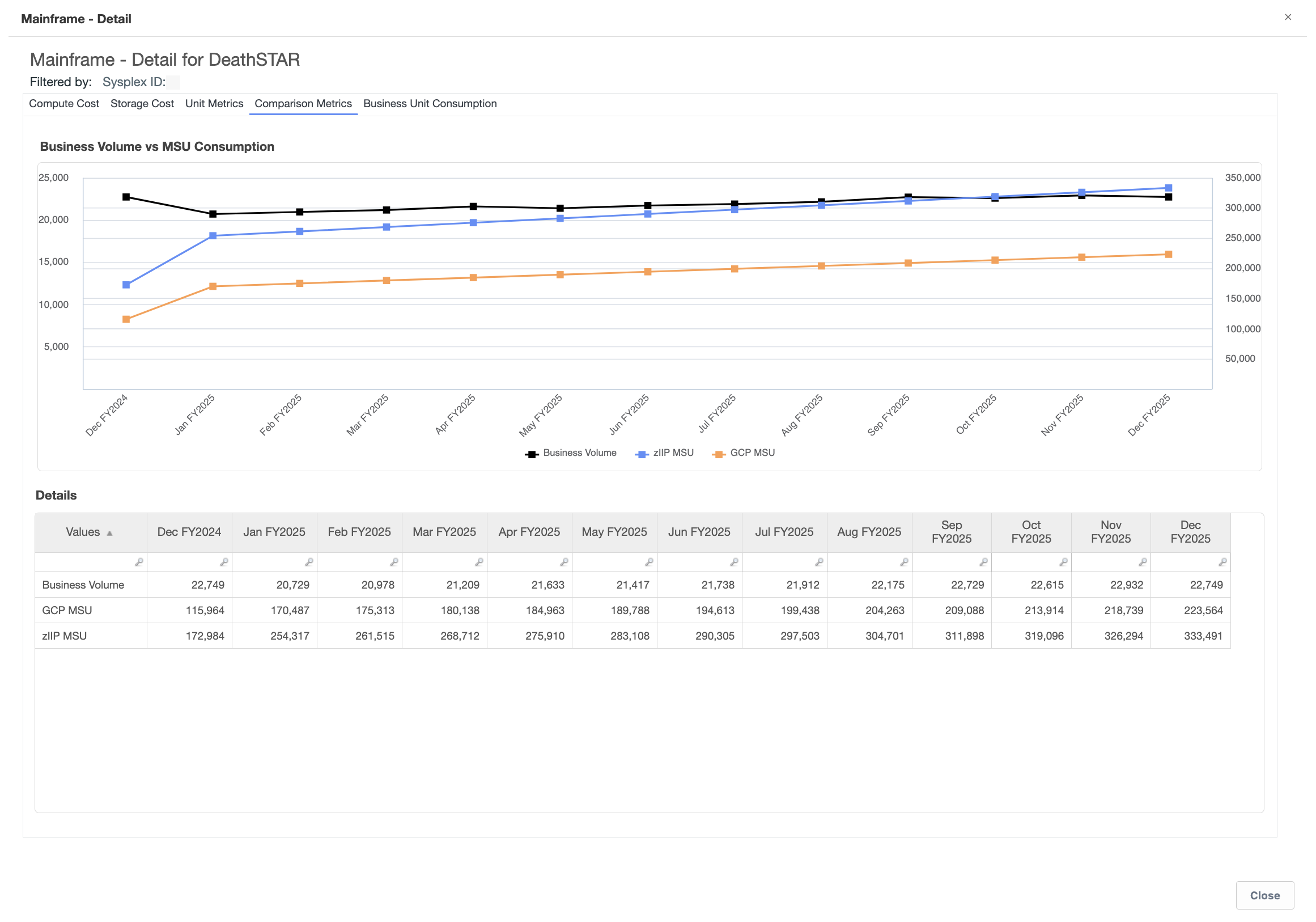Close dialog with the top-right X icon
The width and height of the screenshot is (1316, 922).
[1288, 17]
